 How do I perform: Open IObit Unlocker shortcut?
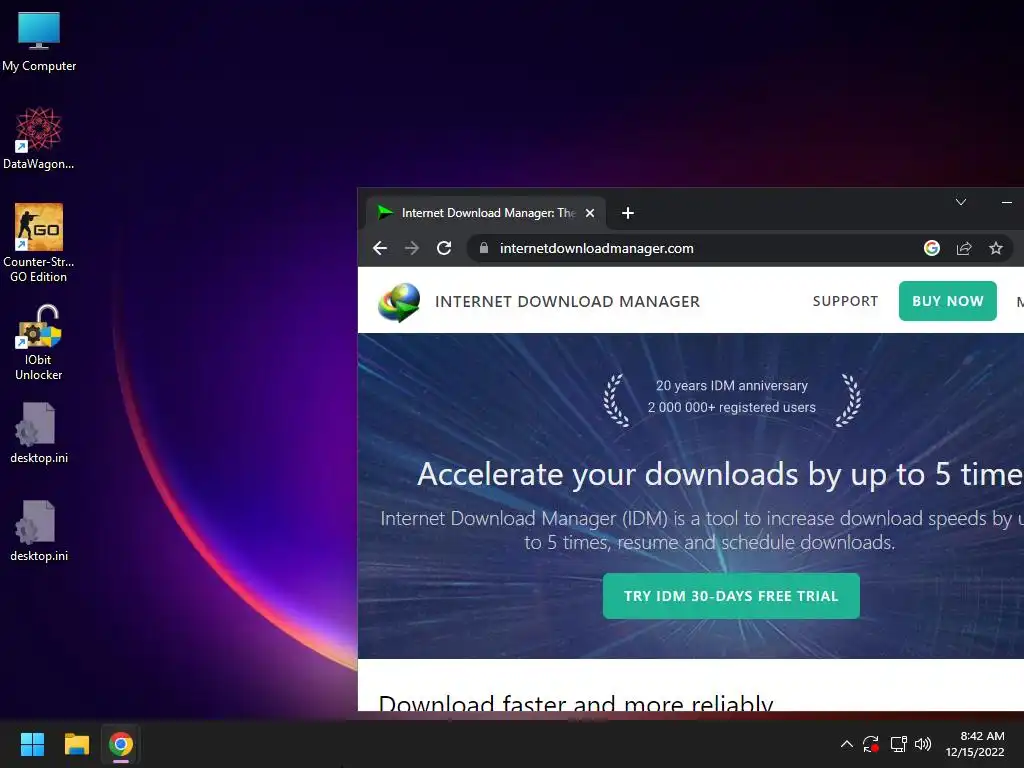coord(39,342)
